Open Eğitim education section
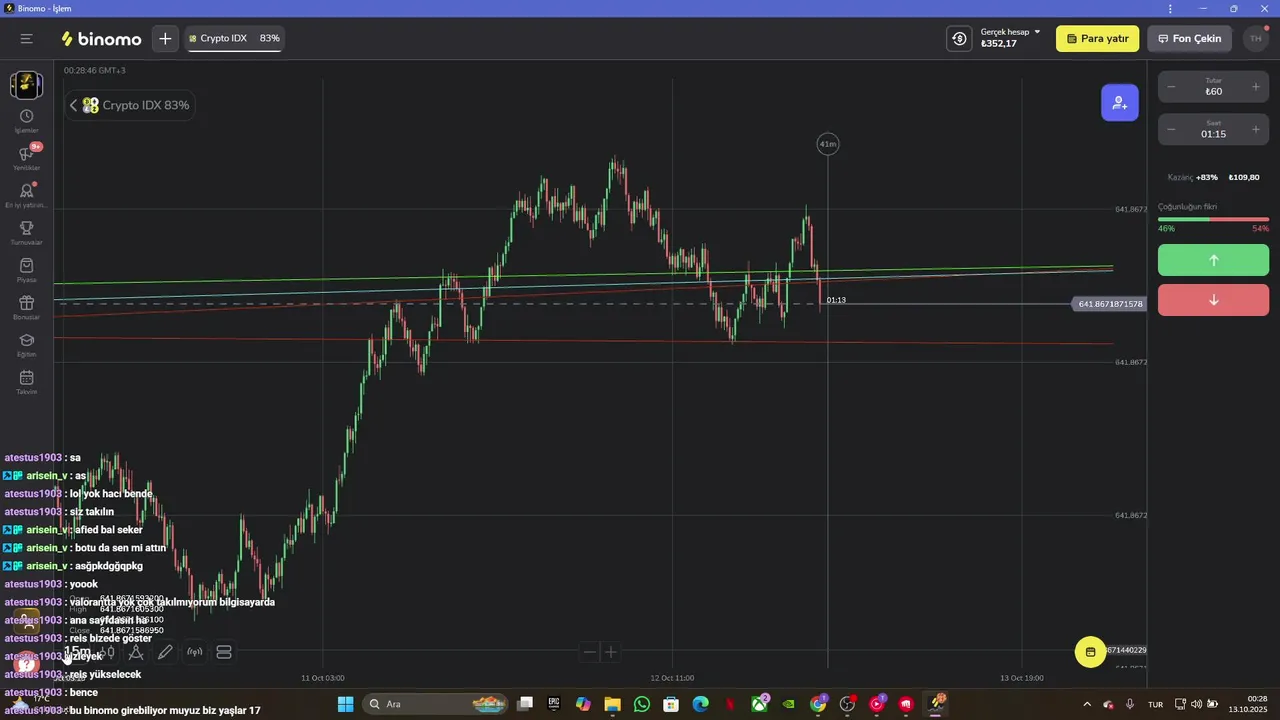The height and width of the screenshot is (720, 1280). point(26,345)
